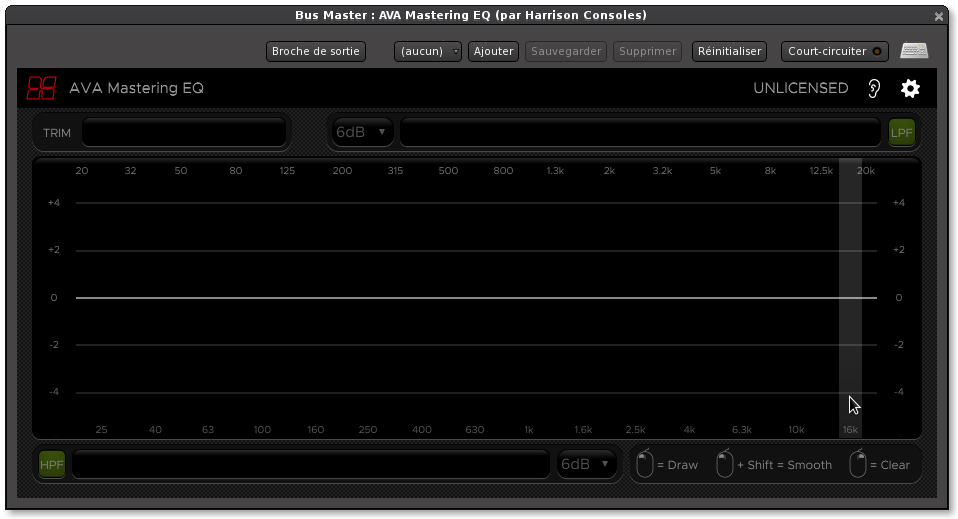
Task: Click the TRIM slider bar
Action: point(184,133)
